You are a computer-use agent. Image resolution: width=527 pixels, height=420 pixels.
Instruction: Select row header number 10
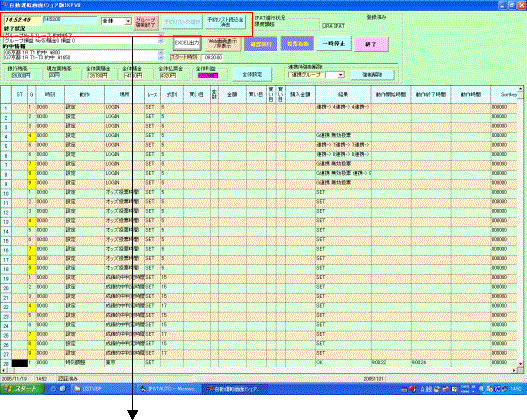pyautogui.click(x=6, y=194)
